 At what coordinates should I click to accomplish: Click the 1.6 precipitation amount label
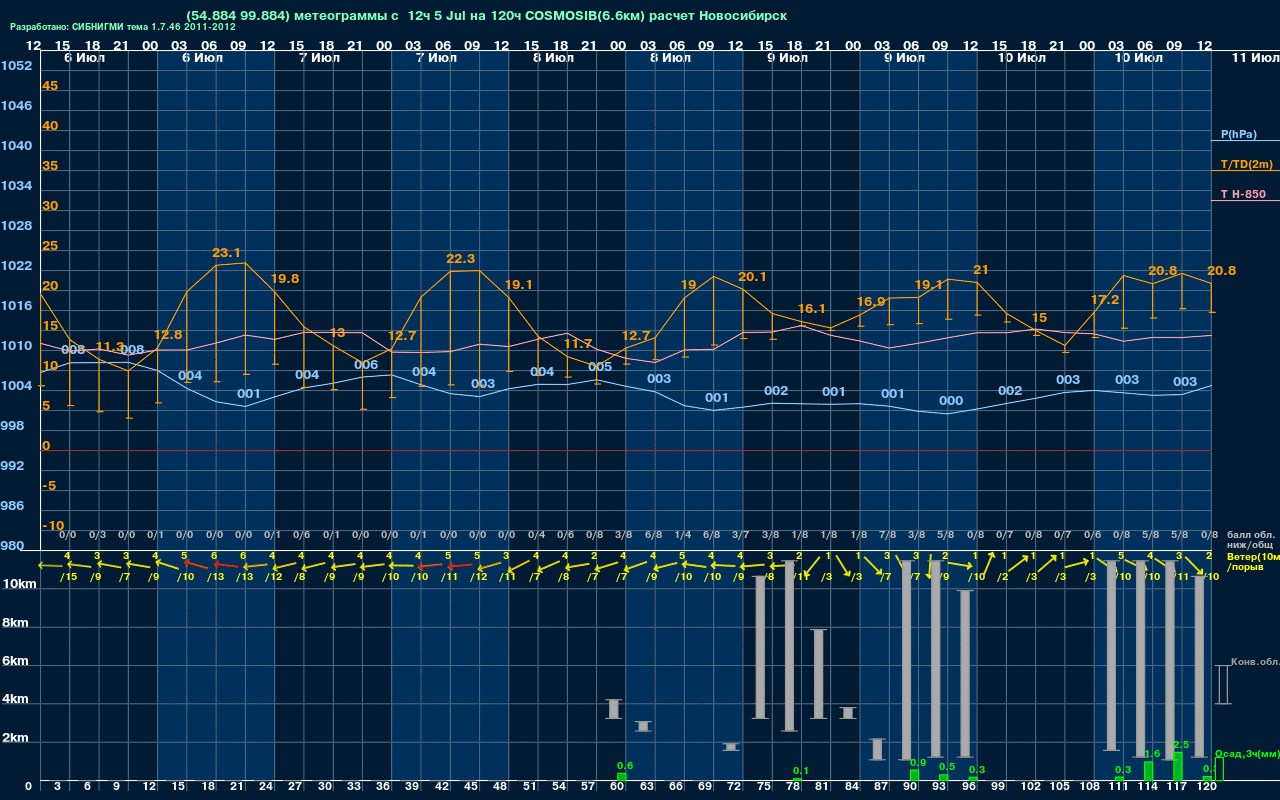(1152, 753)
